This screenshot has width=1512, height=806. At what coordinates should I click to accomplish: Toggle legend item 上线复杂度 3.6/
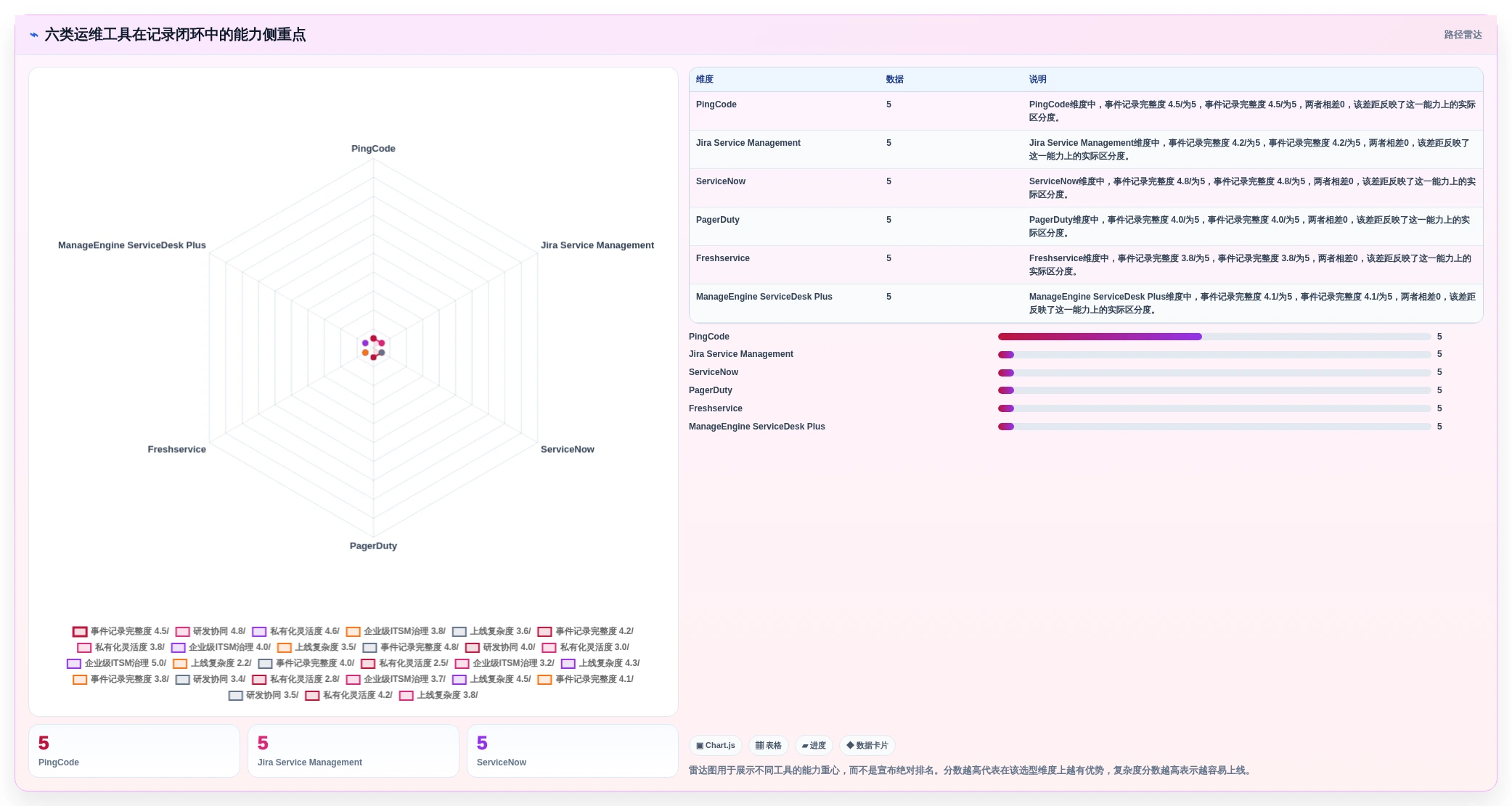pos(491,632)
